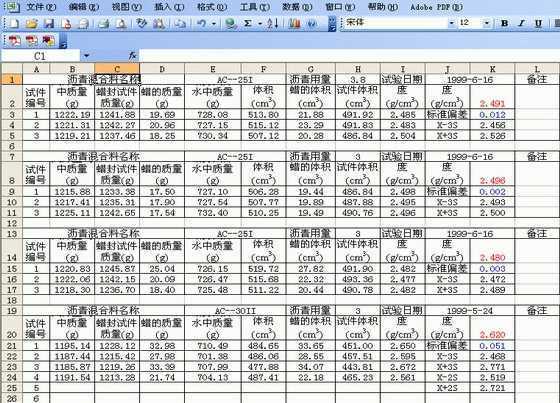The height and width of the screenshot is (403, 560).
Task: Toggle Underline formatting
Action: click(x=539, y=24)
